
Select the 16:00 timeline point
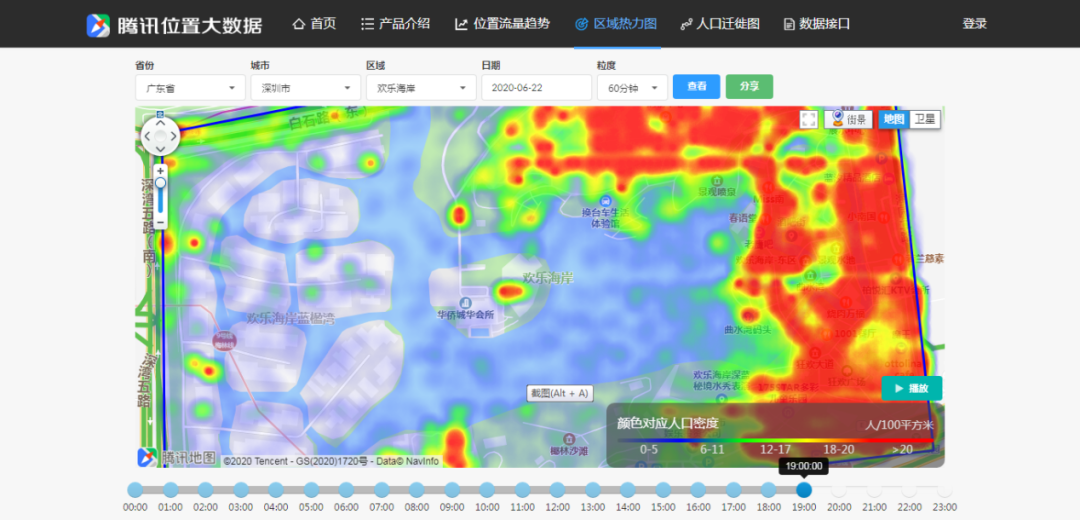698,490
